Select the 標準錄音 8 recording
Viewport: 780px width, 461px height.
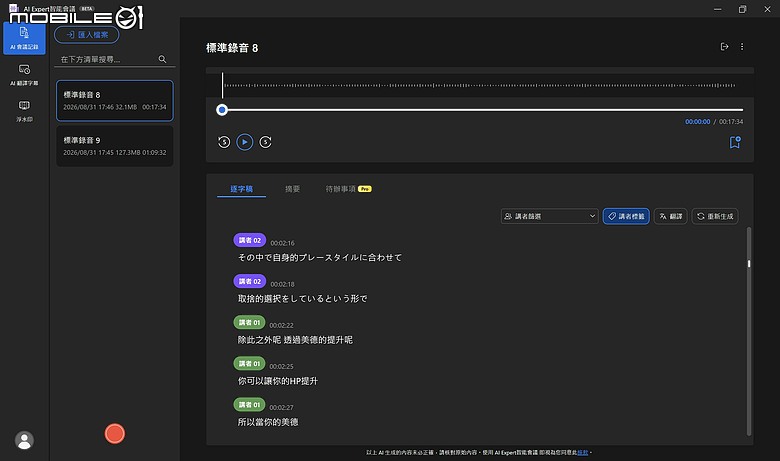[115, 100]
